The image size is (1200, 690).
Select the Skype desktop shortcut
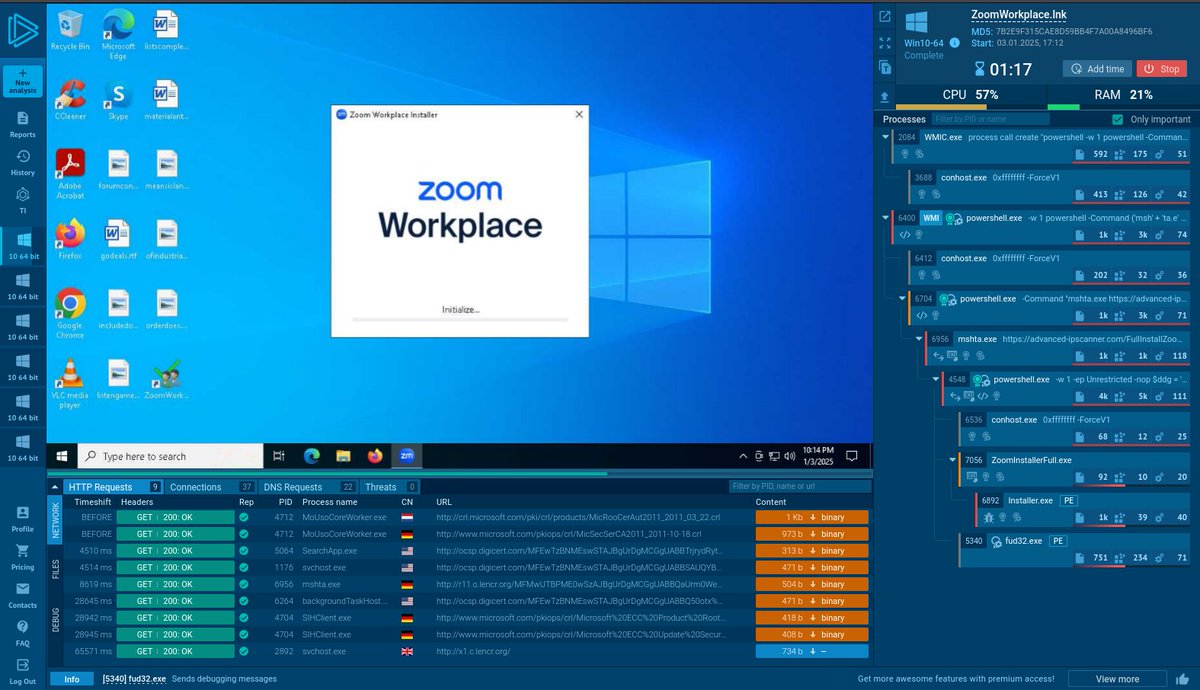pyautogui.click(x=118, y=100)
